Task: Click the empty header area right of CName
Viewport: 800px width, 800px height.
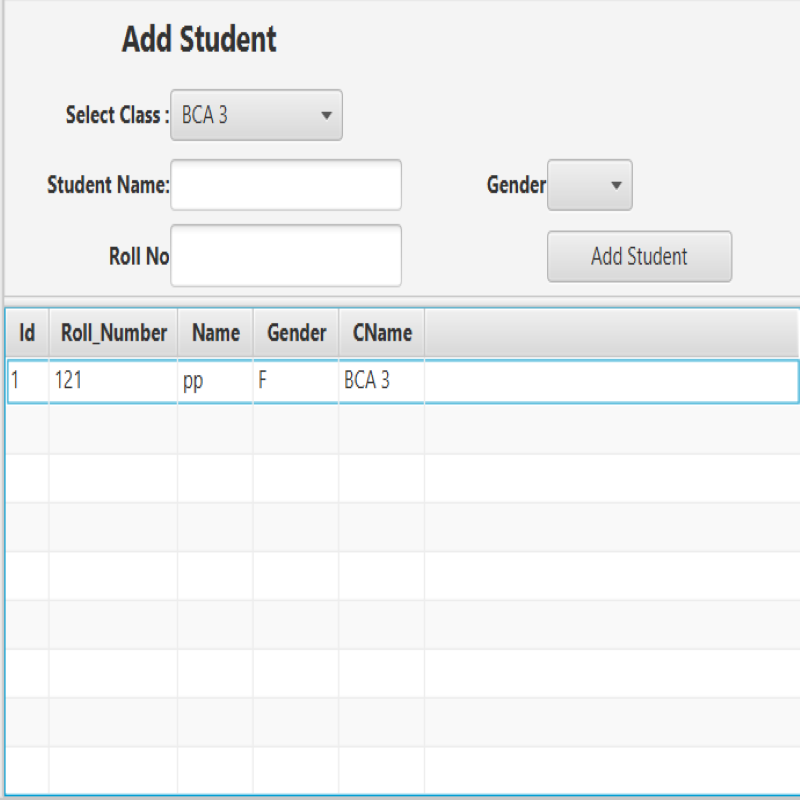Action: tap(612, 333)
